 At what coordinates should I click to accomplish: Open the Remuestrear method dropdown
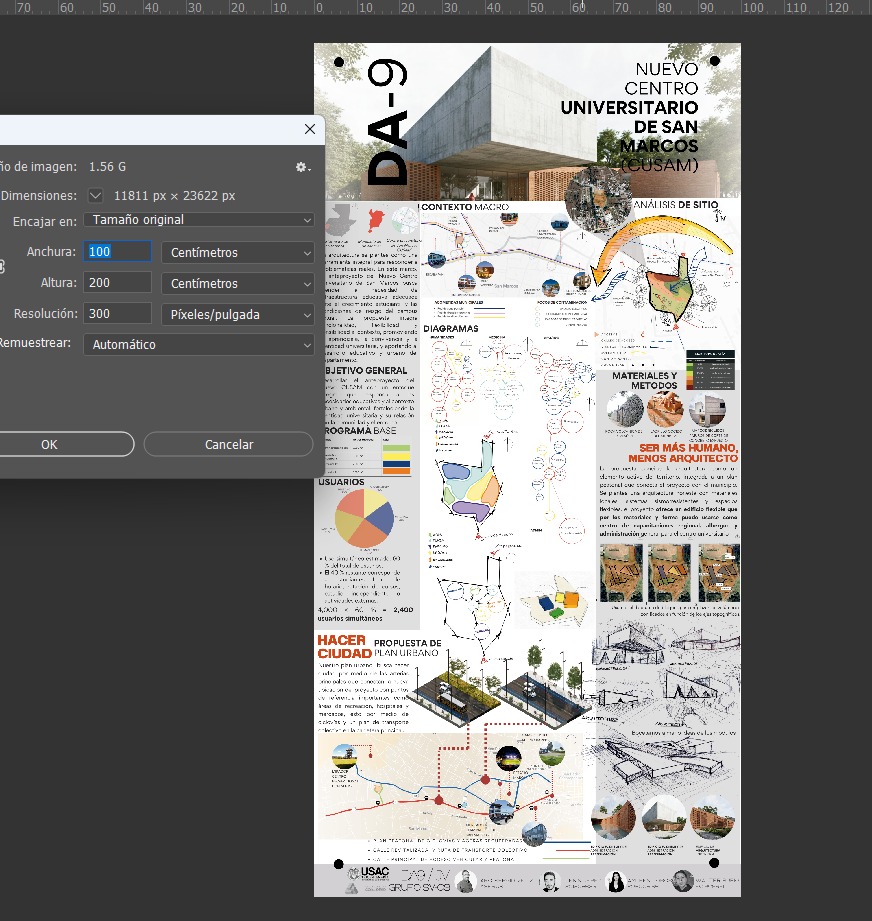(x=199, y=345)
